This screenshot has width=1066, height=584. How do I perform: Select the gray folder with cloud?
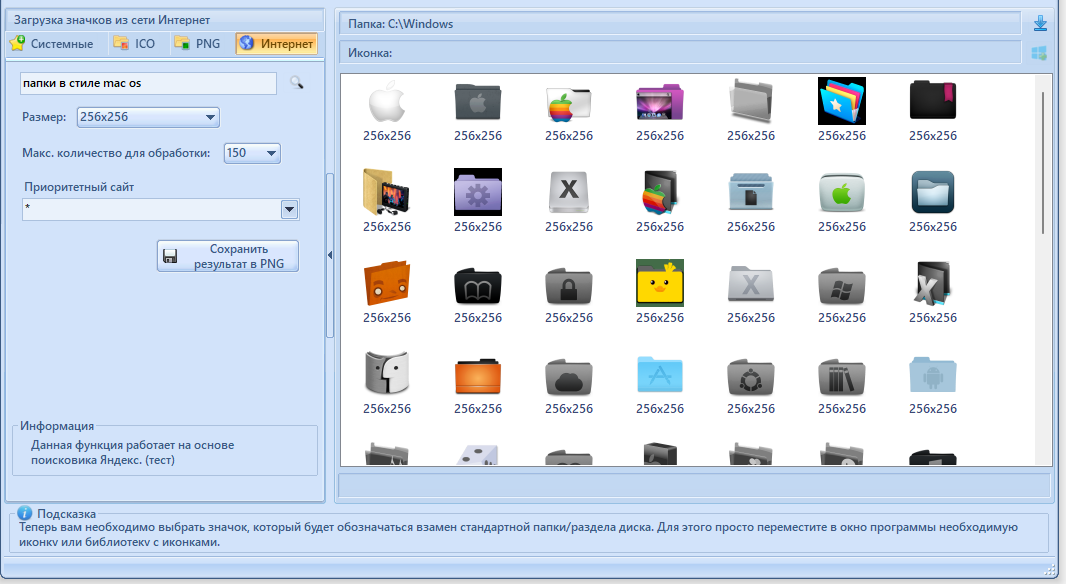click(569, 377)
